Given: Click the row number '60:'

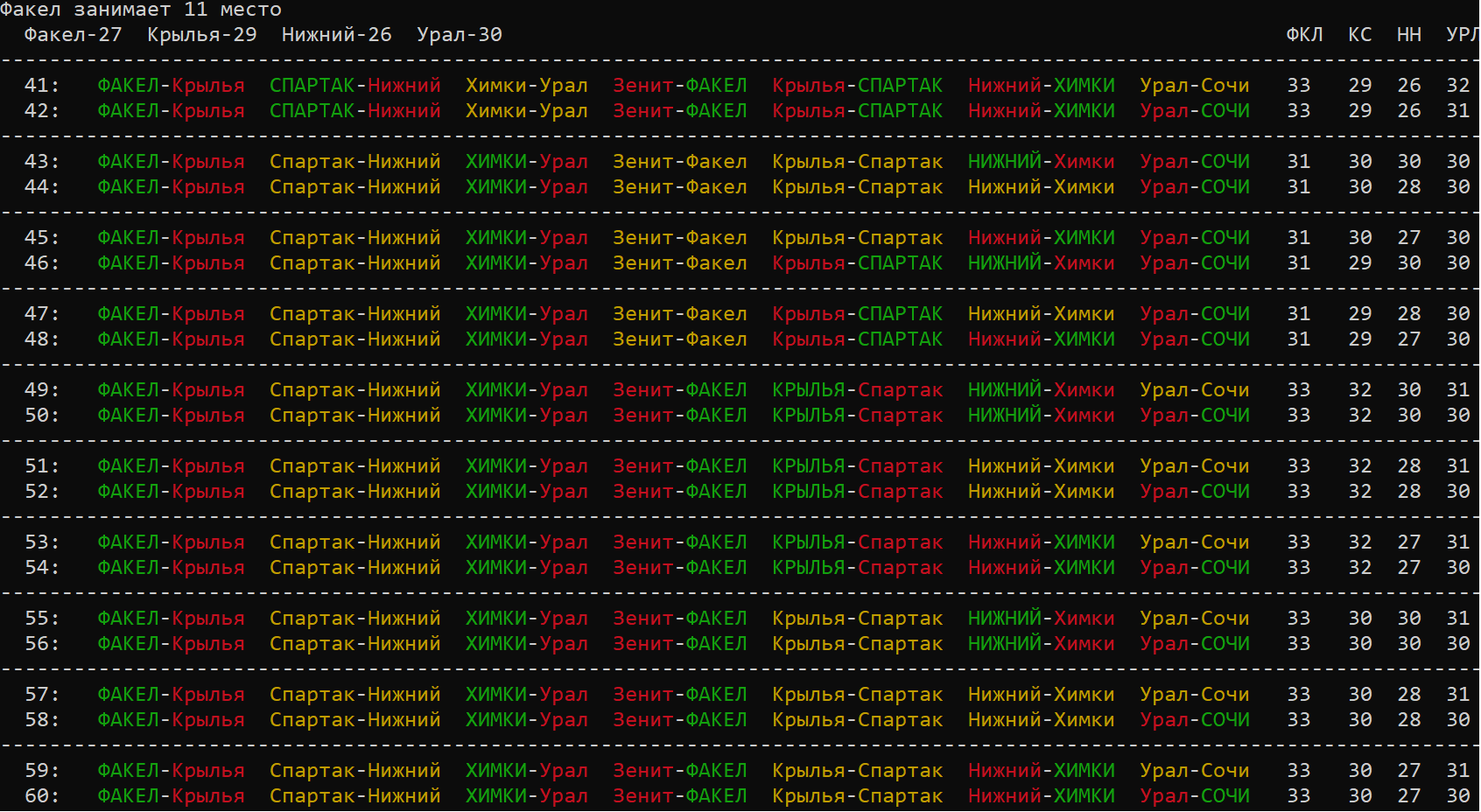Looking at the screenshot, I should [42, 796].
